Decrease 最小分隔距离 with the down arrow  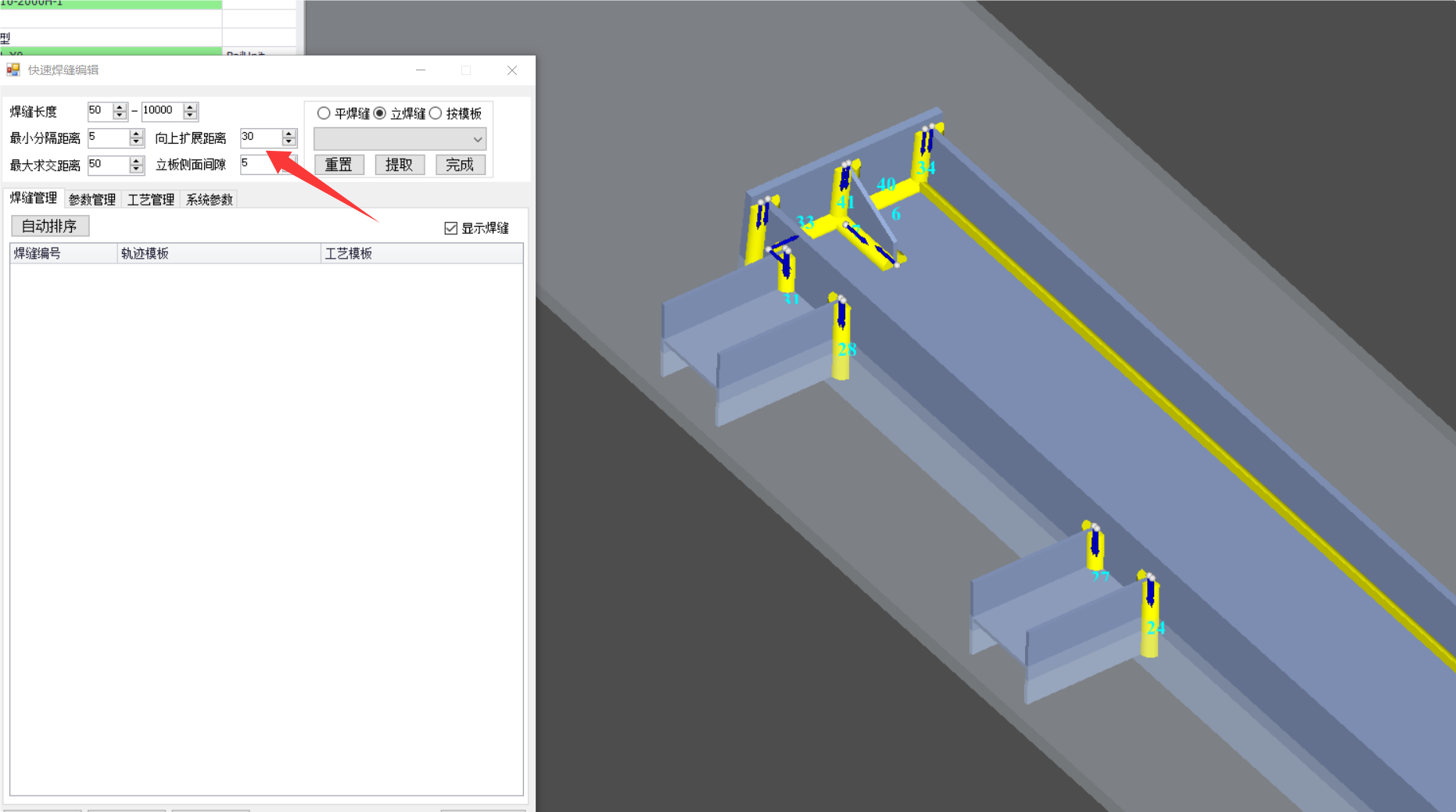136,143
